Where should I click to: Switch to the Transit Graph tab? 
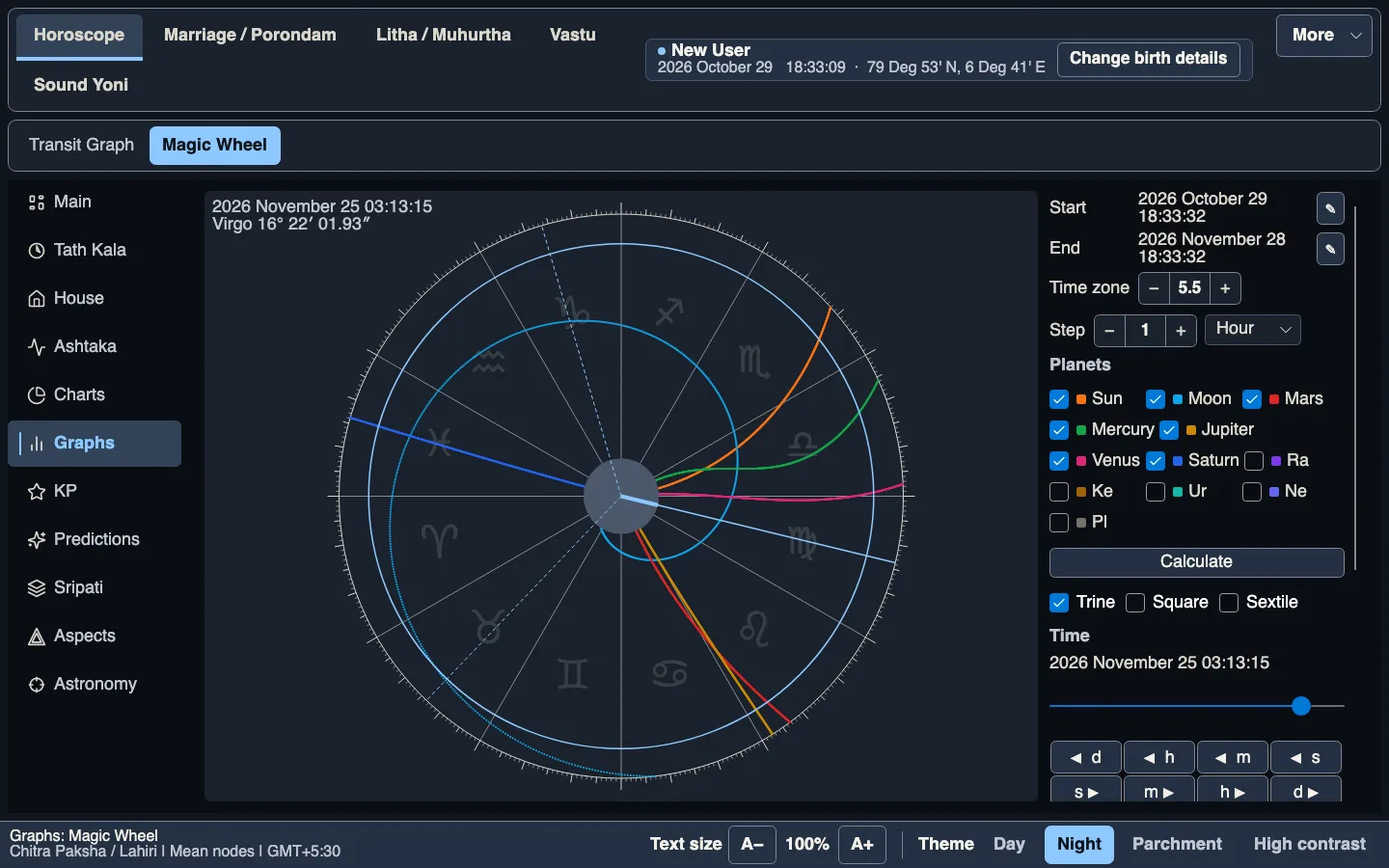pos(81,146)
